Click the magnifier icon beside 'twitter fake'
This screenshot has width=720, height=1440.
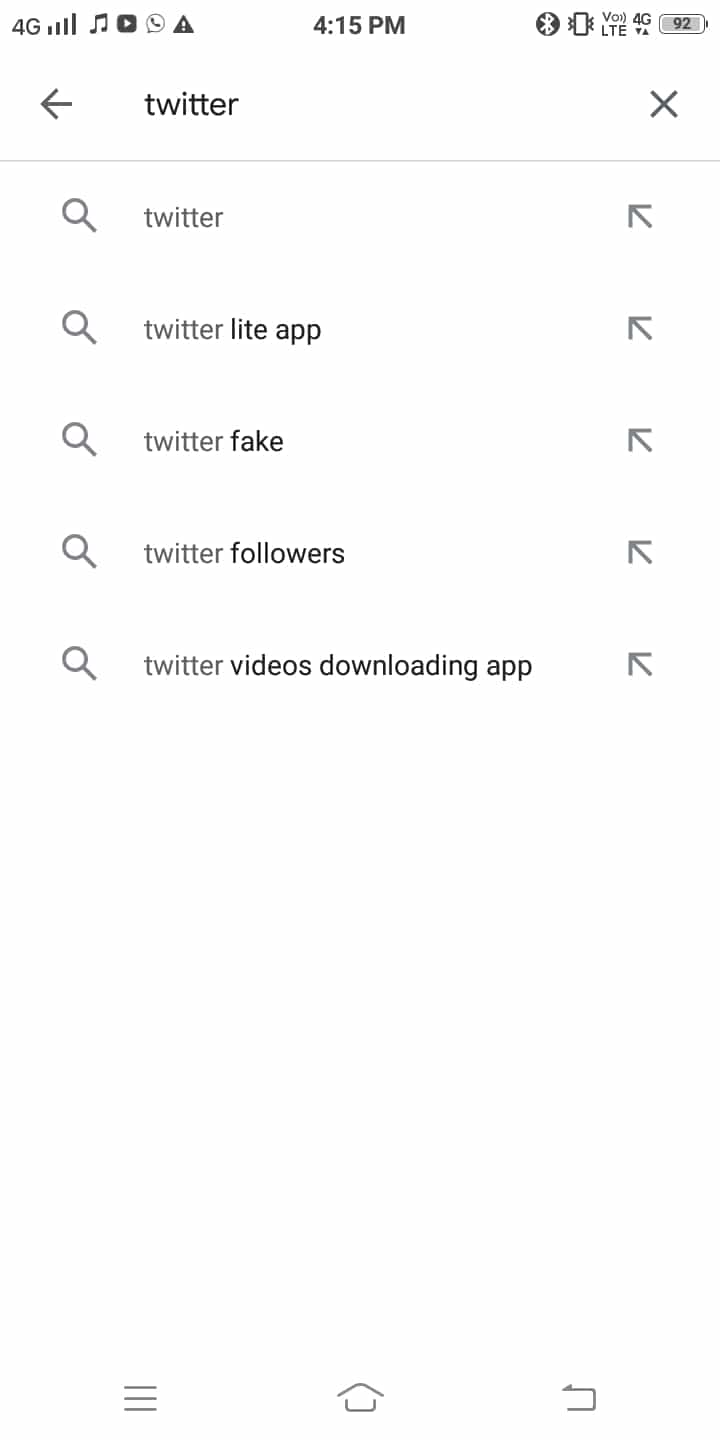(x=80, y=440)
